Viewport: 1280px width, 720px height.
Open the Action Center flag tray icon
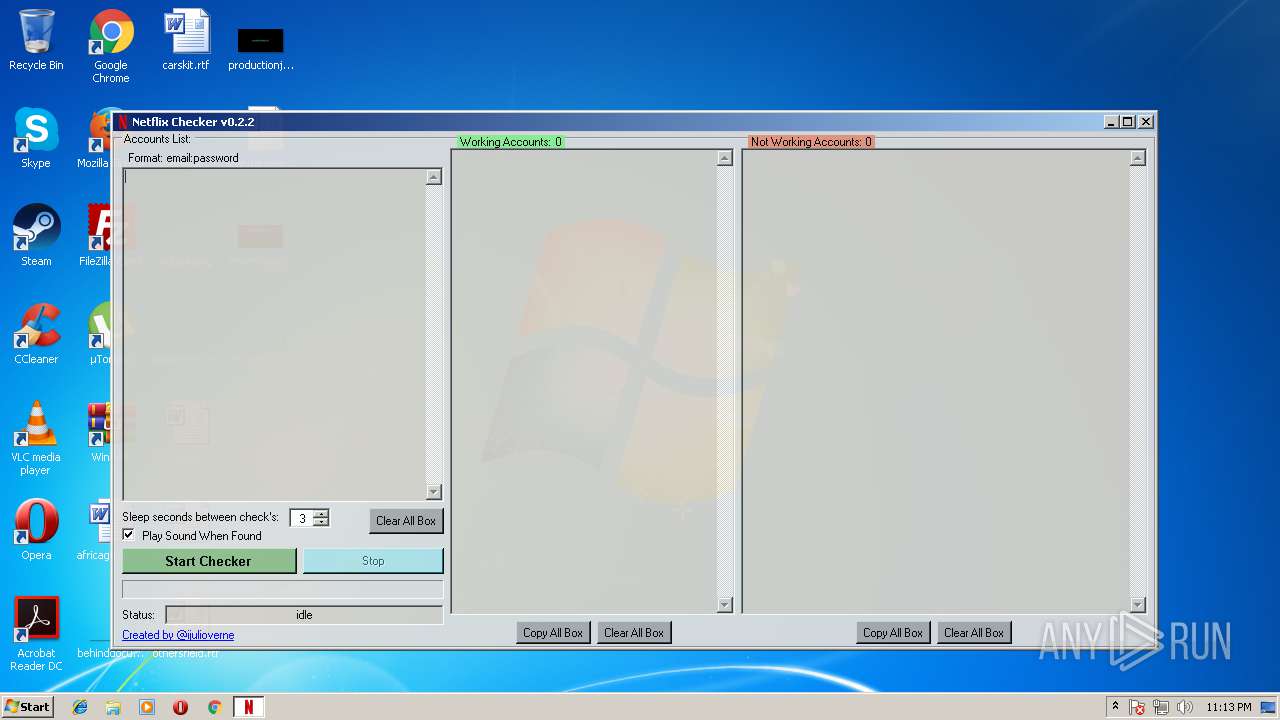pyautogui.click(x=1137, y=707)
